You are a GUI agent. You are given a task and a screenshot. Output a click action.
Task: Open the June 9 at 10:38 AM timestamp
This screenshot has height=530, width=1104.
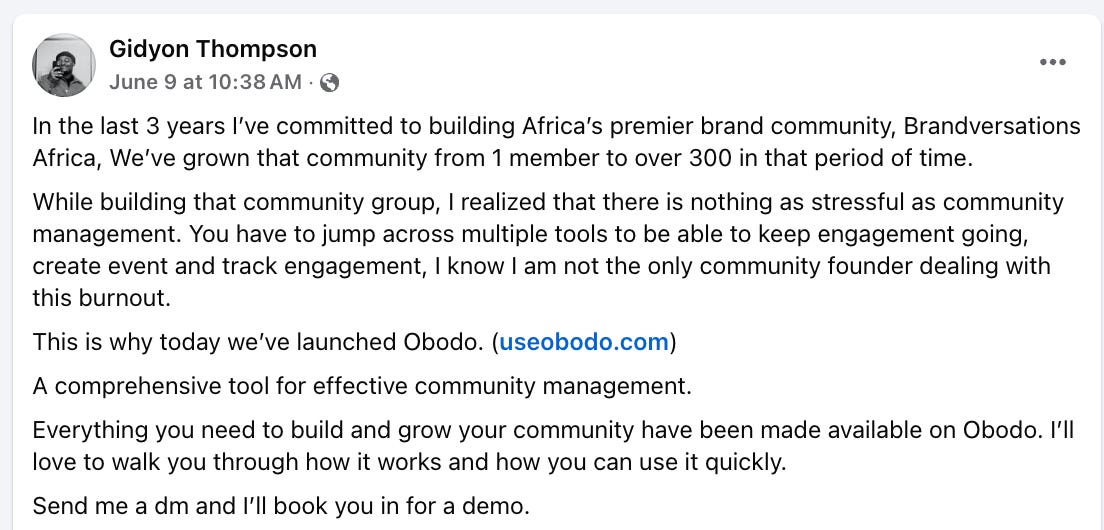pyautogui.click(x=205, y=82)
